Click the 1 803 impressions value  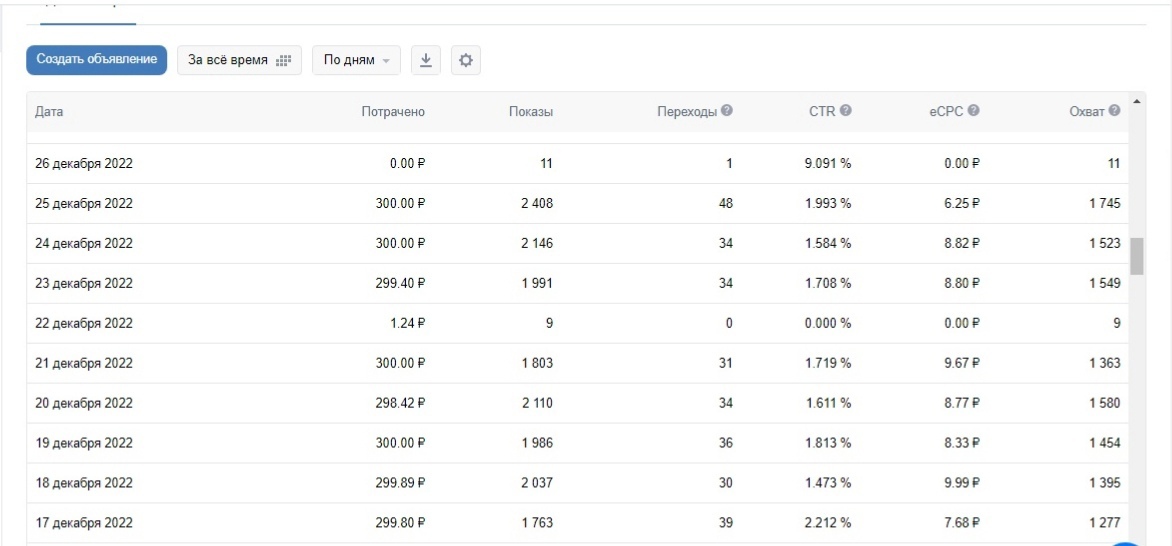(x=538, y=364)
